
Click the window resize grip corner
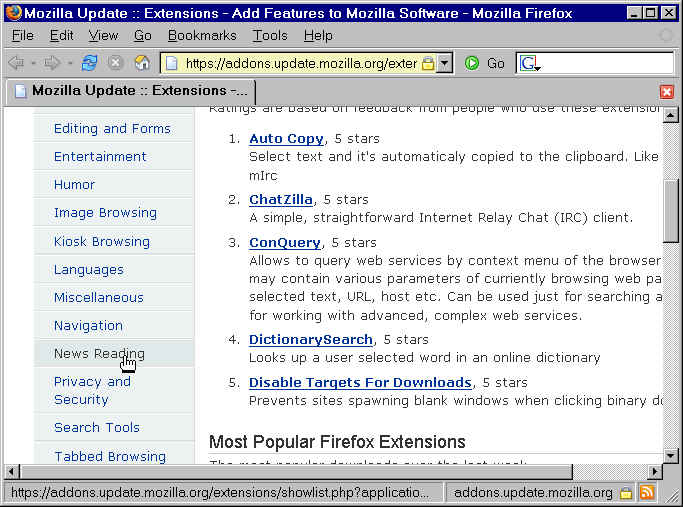671,495
